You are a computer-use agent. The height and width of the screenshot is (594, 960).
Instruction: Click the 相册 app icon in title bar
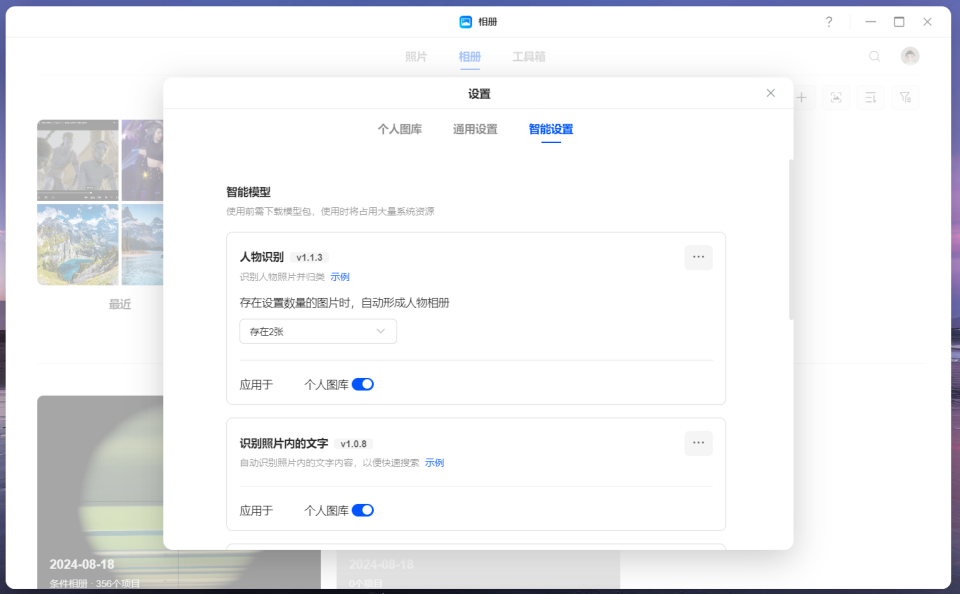(465, 22)
